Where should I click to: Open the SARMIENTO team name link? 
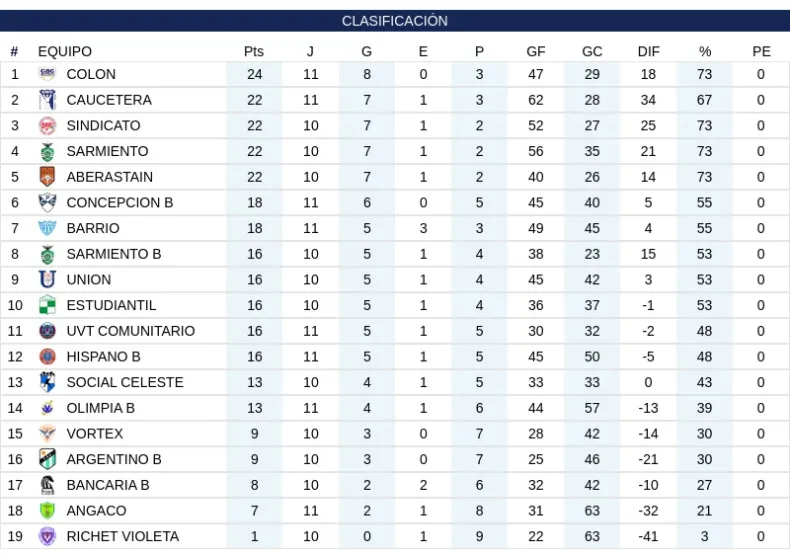pos(107,151)
